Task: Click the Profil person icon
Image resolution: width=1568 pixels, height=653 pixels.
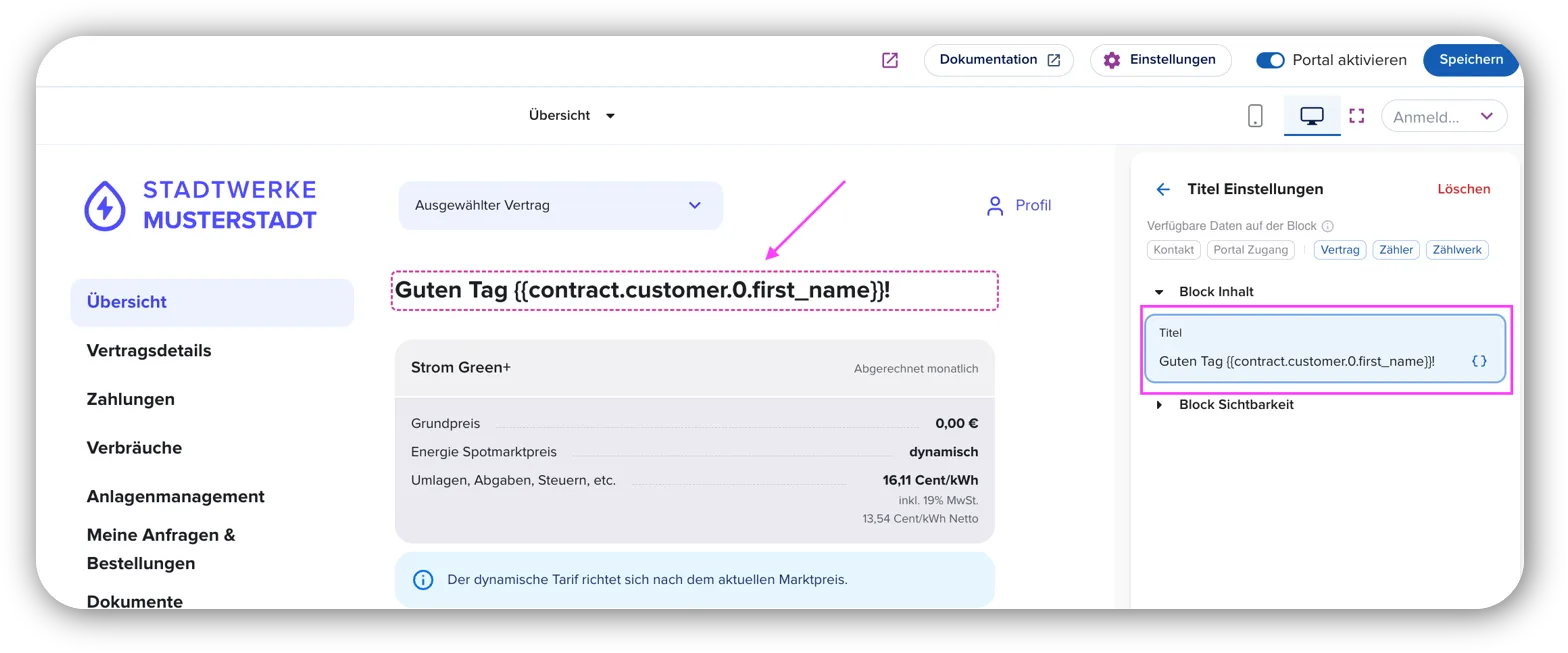Action: point(995,206)
